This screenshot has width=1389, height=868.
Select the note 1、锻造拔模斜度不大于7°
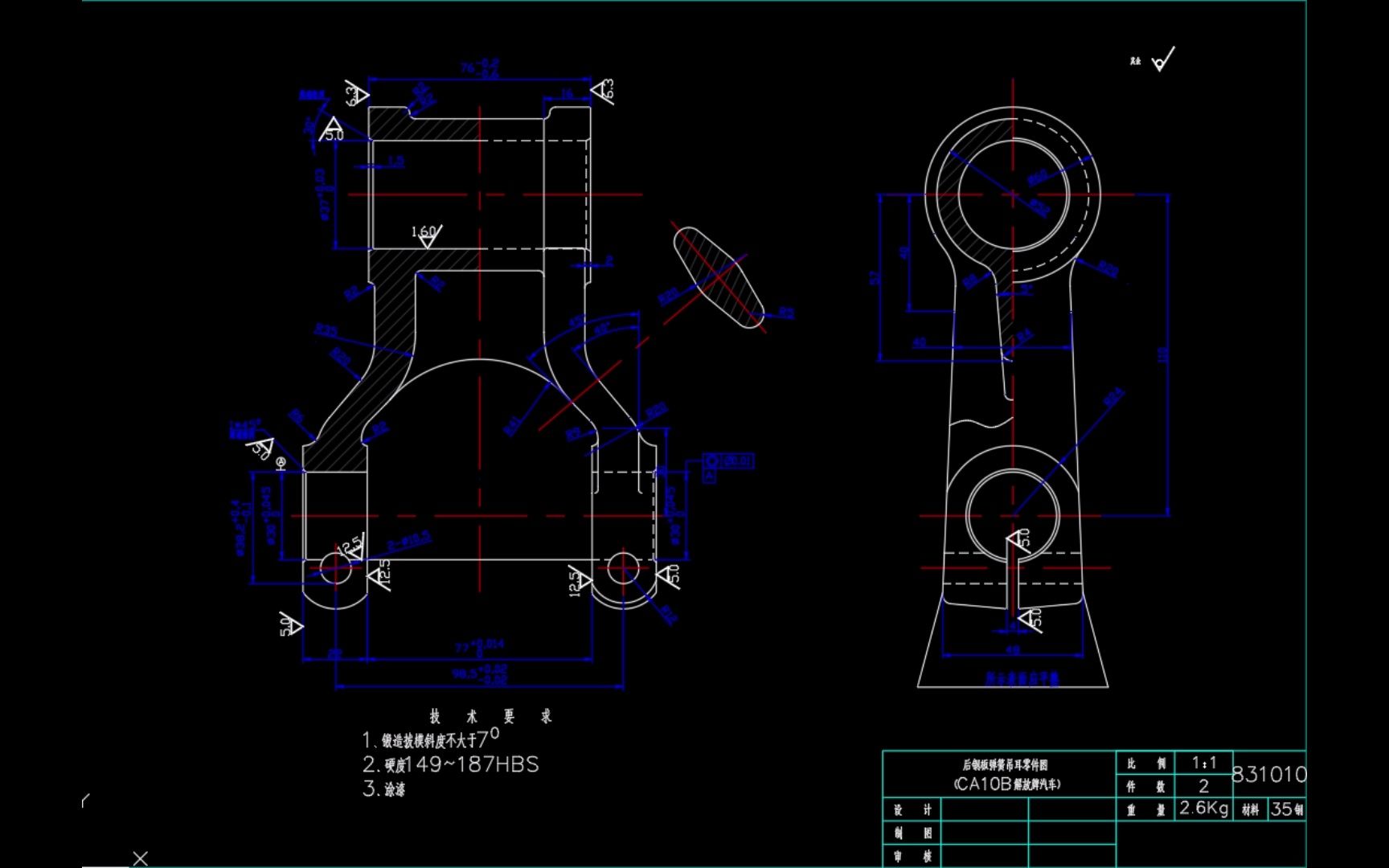431,738
